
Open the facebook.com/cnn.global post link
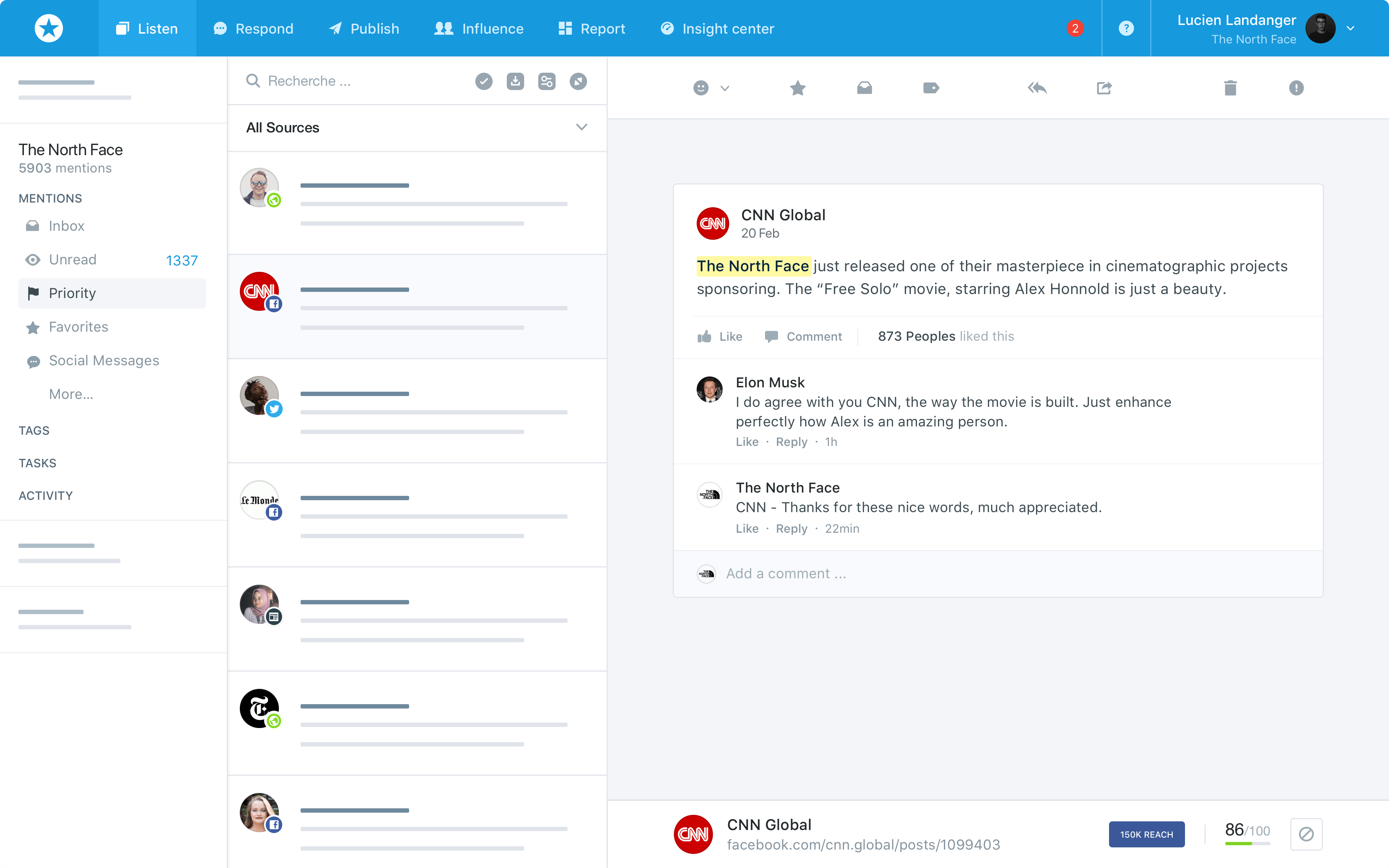(x=863, y=844)
